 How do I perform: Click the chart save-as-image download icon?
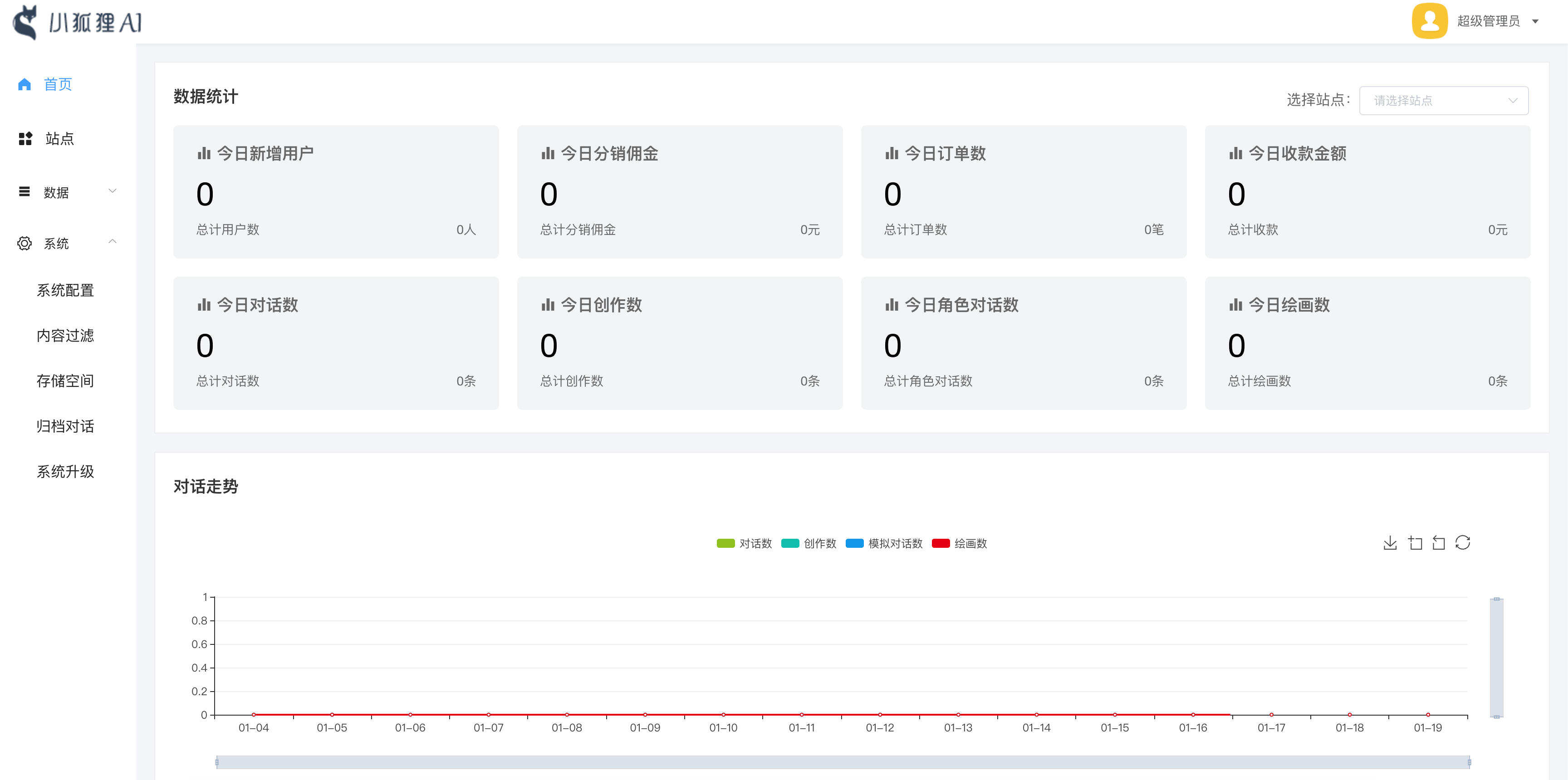pyautogui.click(x=1390, y=543)
